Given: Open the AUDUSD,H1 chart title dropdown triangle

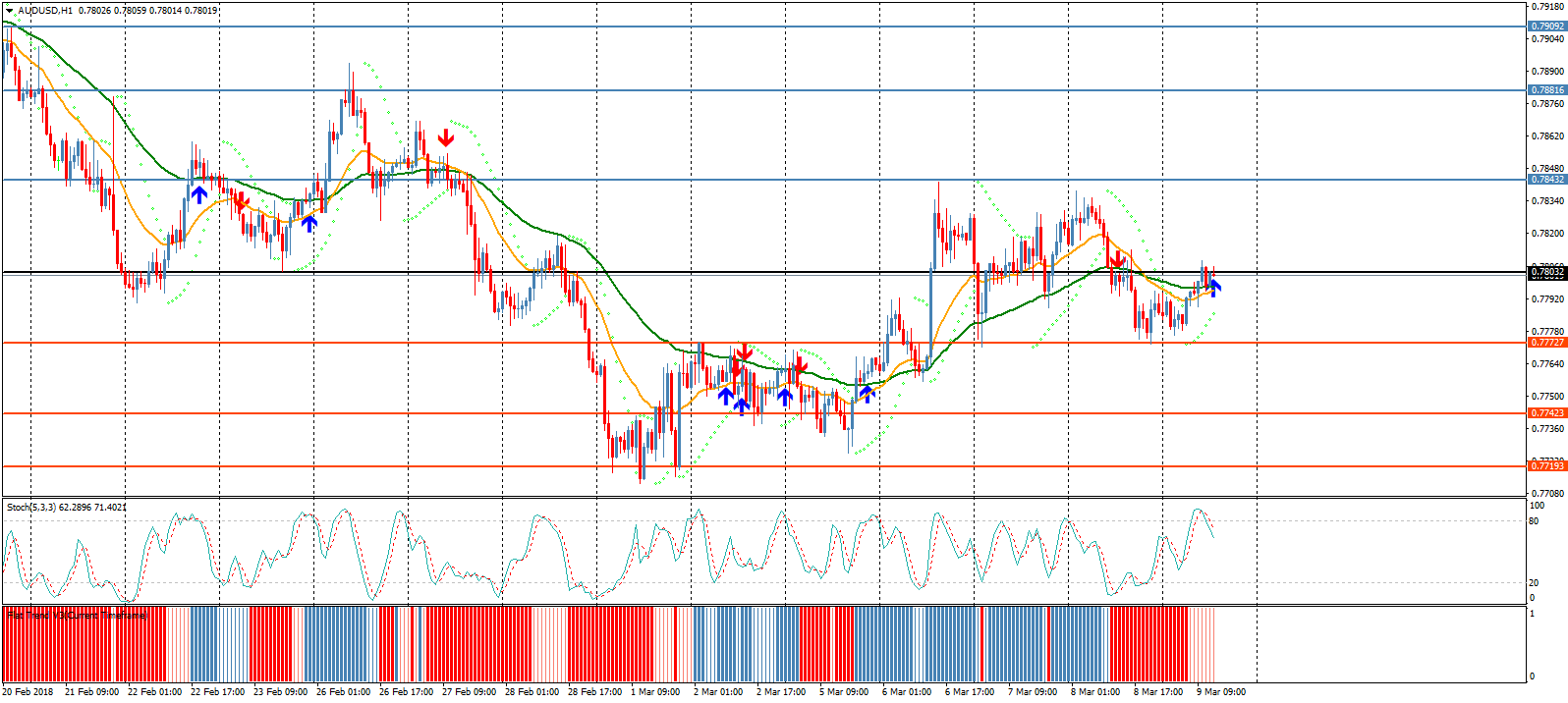Looking at the screenshot, I should [9, 11].
